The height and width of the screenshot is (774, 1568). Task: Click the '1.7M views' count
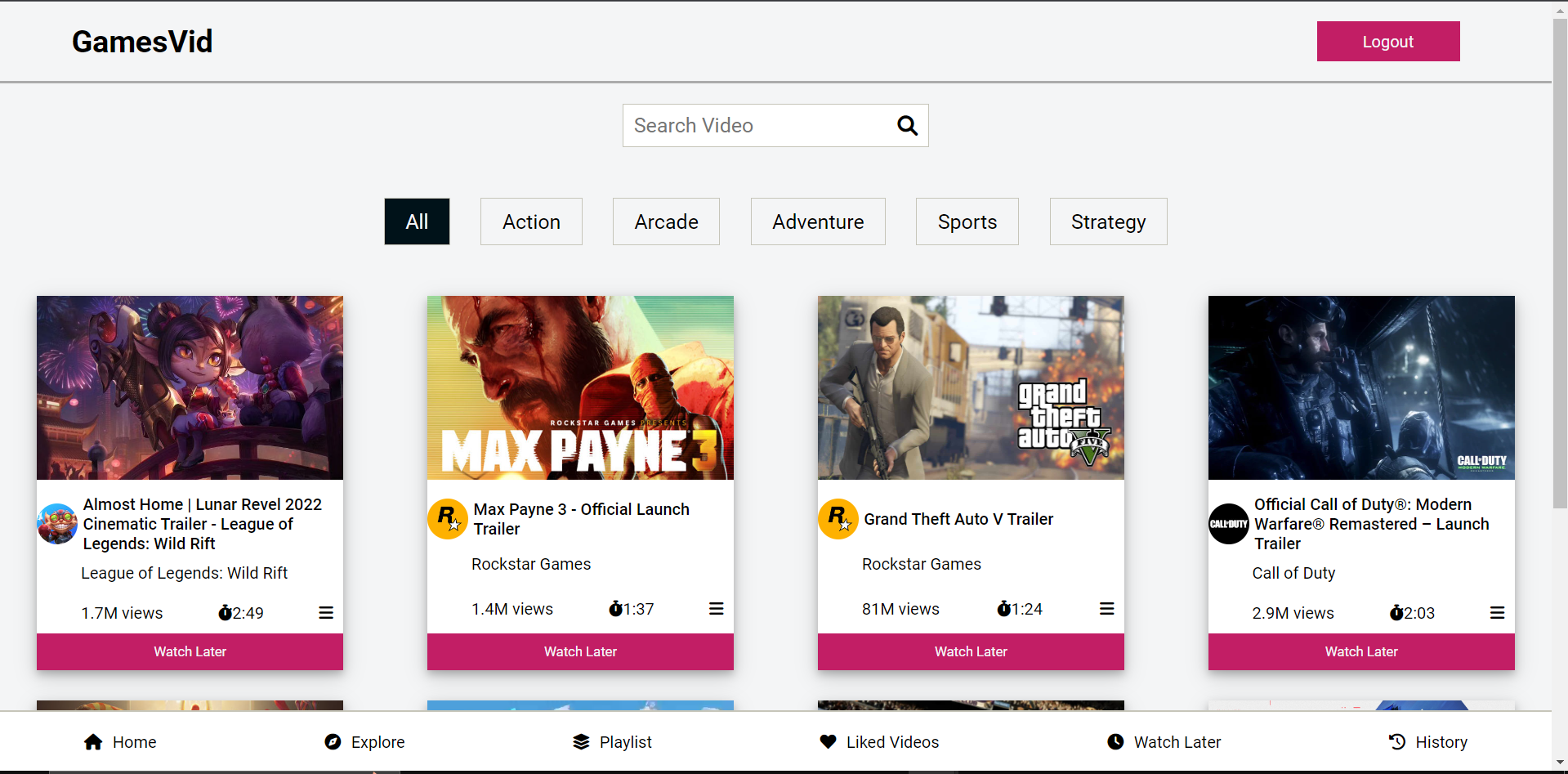point(122,613)
